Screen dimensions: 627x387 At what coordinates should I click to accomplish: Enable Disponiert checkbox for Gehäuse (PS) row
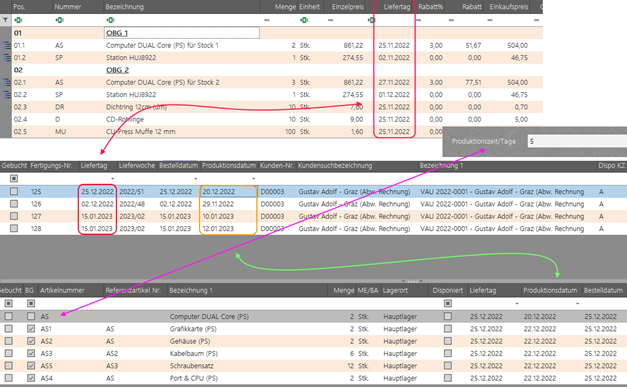[x=448, y=341]
